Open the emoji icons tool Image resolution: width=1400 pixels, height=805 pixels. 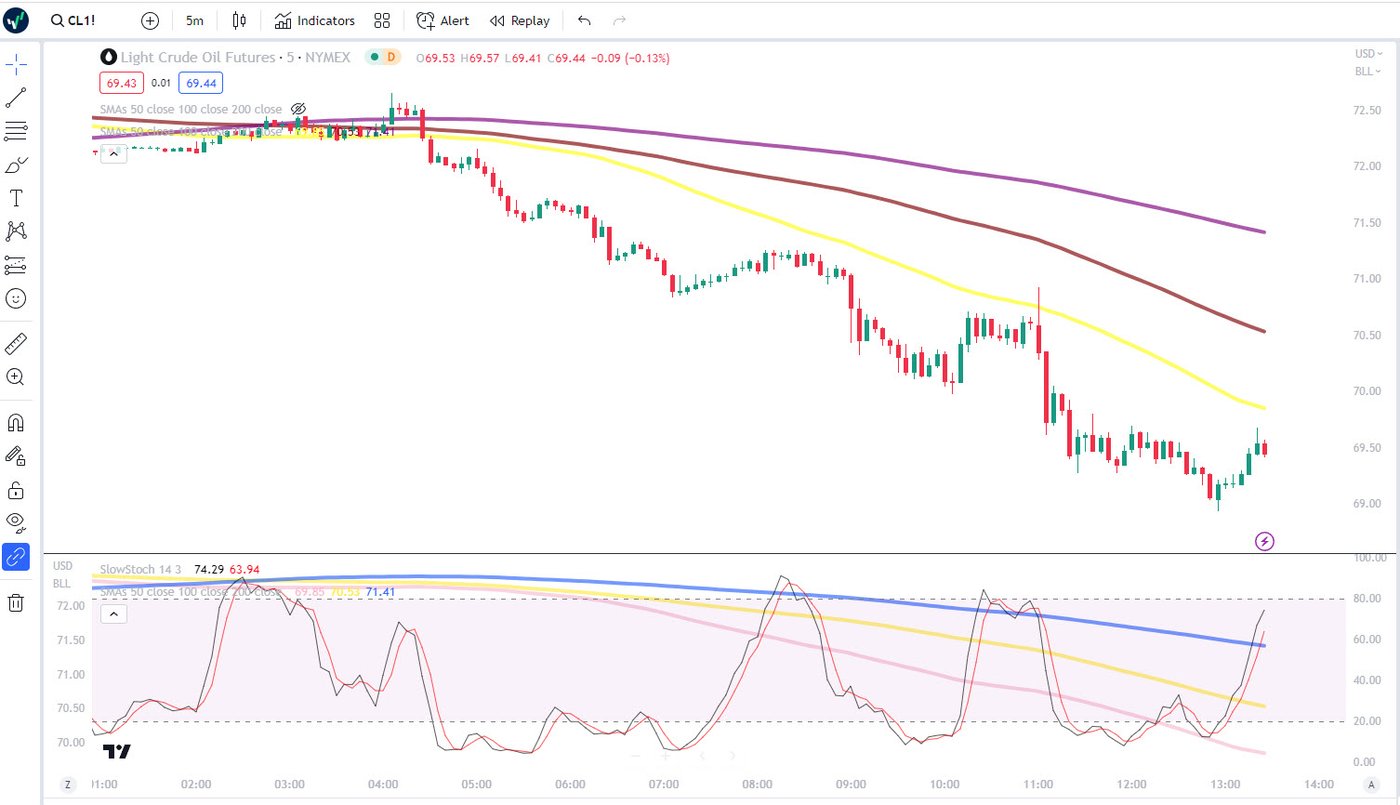pos(16,298)
